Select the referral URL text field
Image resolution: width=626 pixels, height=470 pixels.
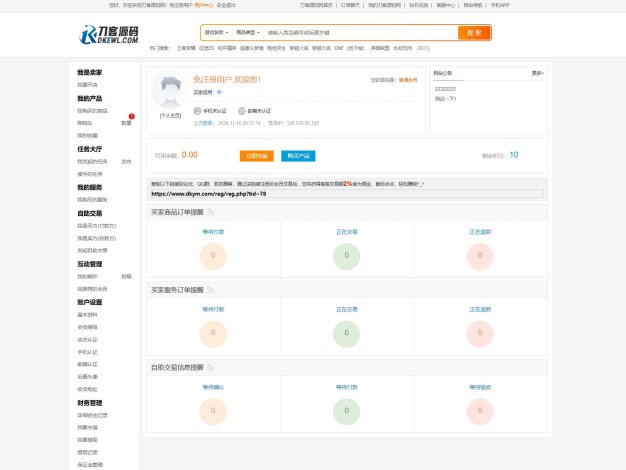coord(347,194)
